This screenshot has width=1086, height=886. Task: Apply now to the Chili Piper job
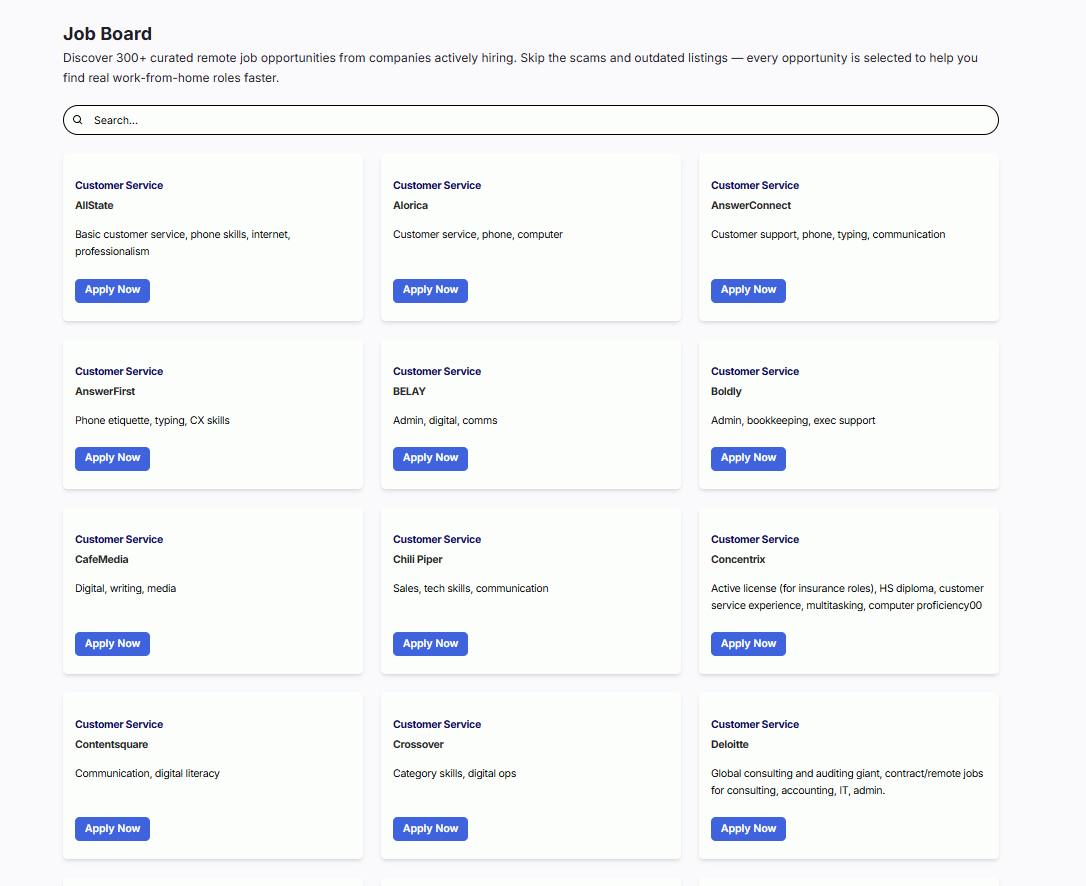click(430, 644)
